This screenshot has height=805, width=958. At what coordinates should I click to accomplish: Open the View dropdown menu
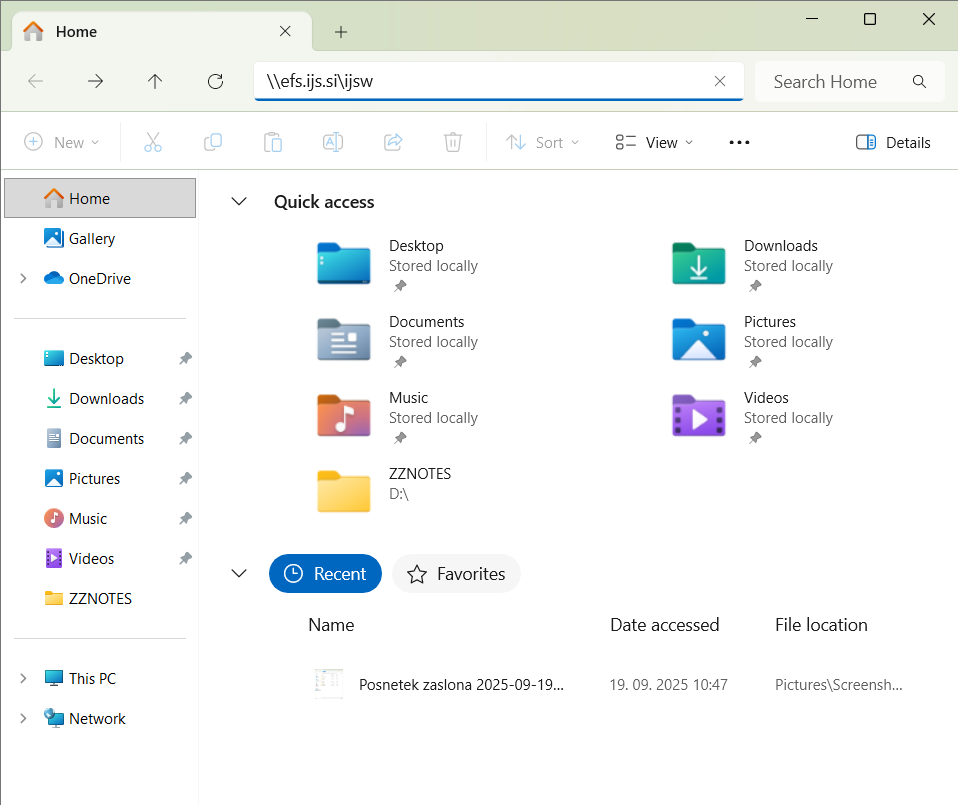coord(654,142)
